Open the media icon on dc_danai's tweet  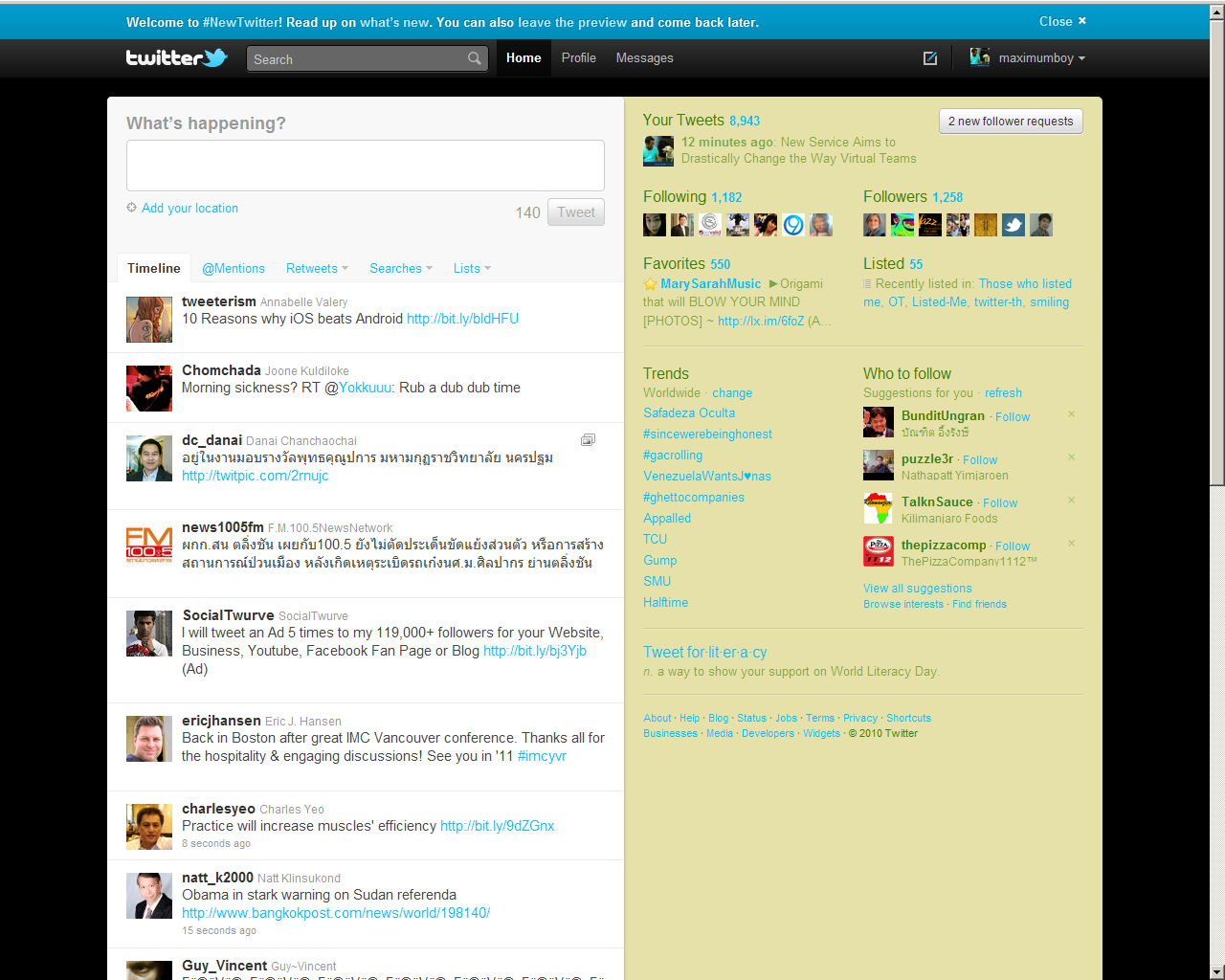pyautogui.click(x=588, y=440)
